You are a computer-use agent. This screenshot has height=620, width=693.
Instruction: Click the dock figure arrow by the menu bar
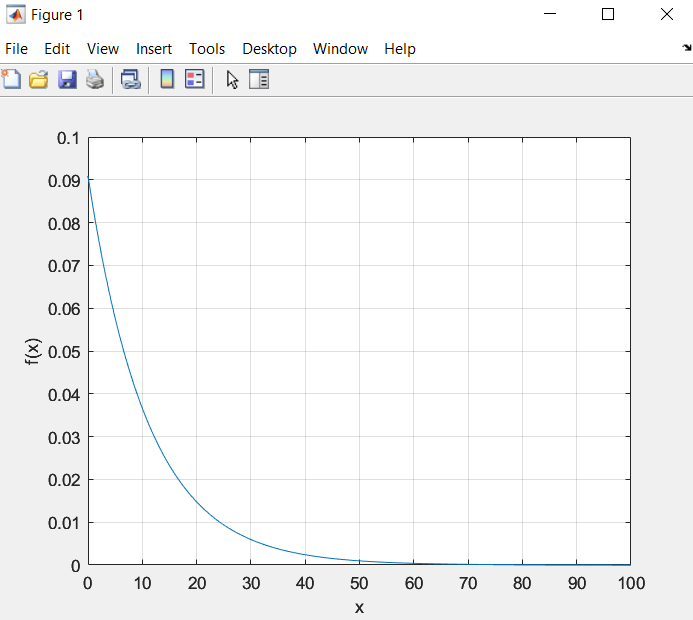686,47
